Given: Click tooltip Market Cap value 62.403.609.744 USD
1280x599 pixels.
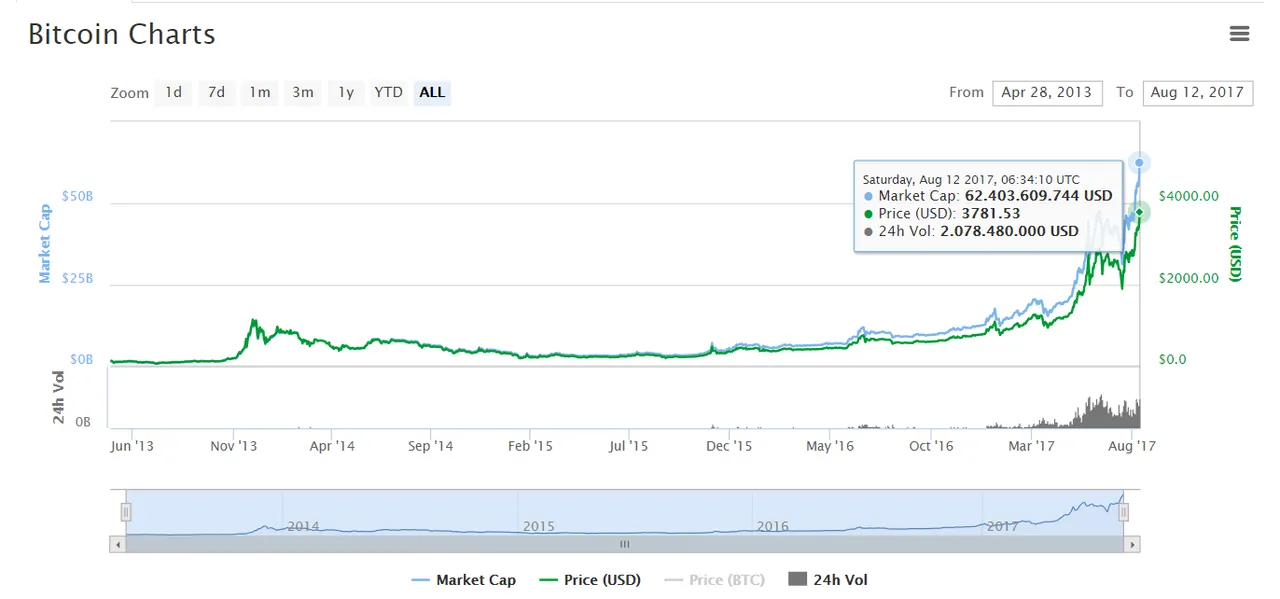Looking at the screenshot, I should 1038,196.
